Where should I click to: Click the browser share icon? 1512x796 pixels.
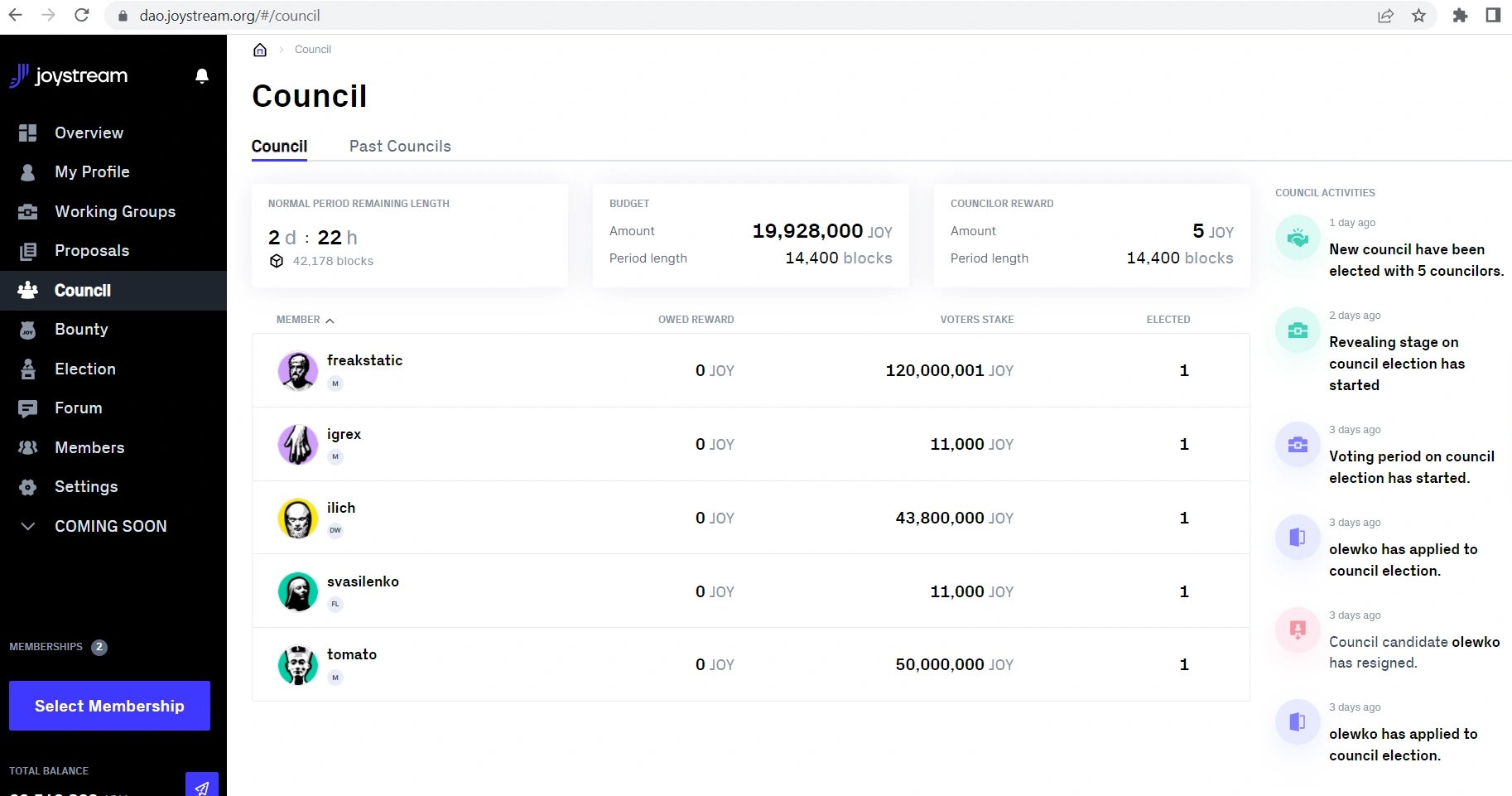[1385, 15]
